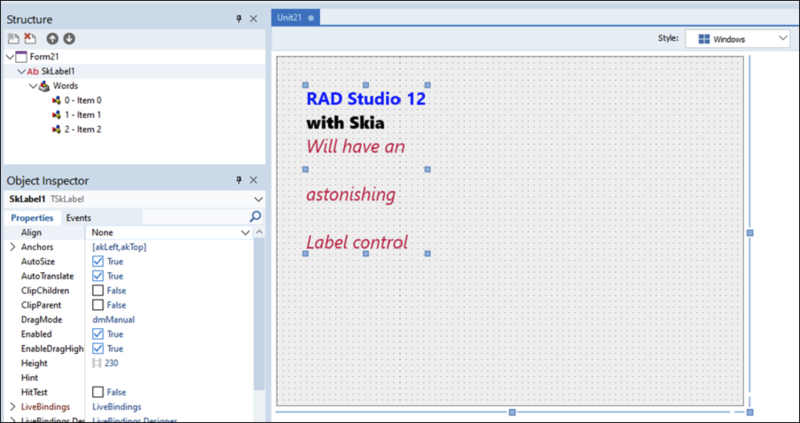The width and height of the screenshot is (800, 423).
Task: Click the New item icon in Structure toolbar
Action: pyautogui.click(x=13, y=39)
